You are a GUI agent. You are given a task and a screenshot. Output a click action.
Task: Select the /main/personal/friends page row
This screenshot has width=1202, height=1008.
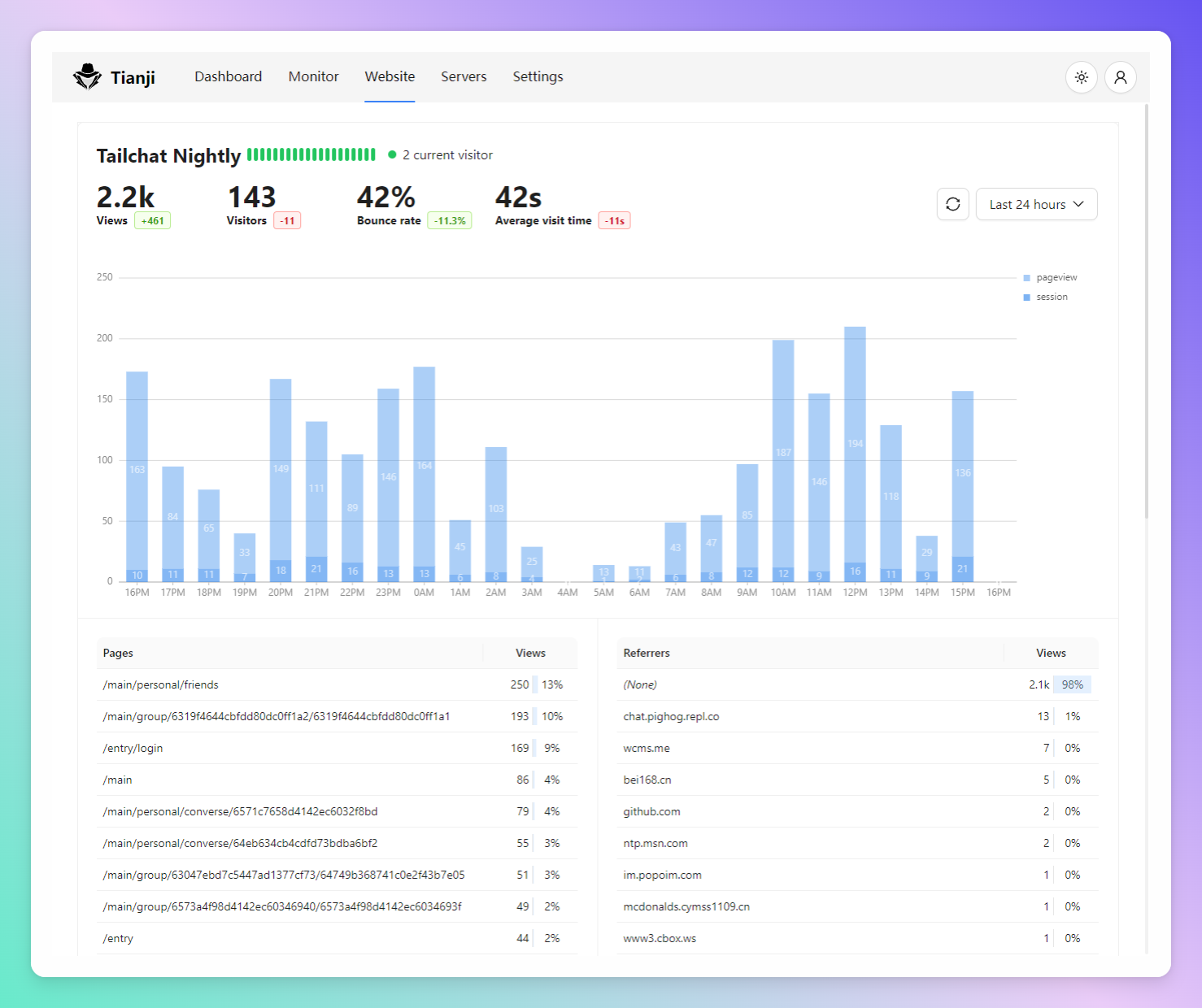(x=337, y=684)
